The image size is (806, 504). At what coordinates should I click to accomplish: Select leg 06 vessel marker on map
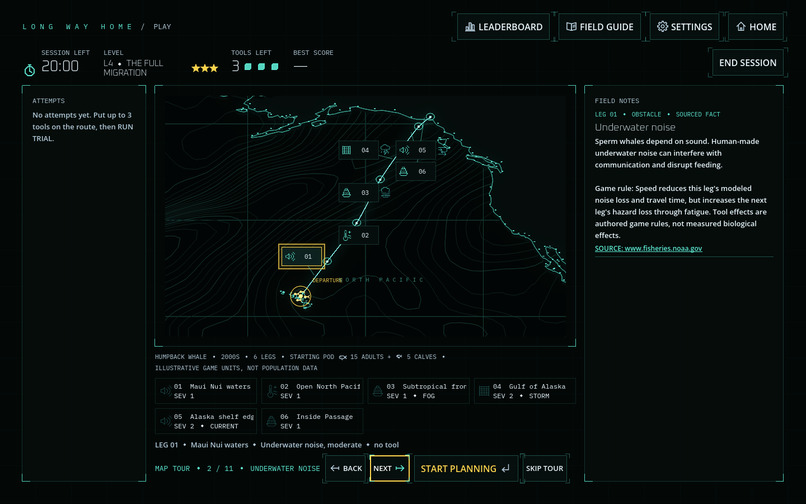pos(415,171)
